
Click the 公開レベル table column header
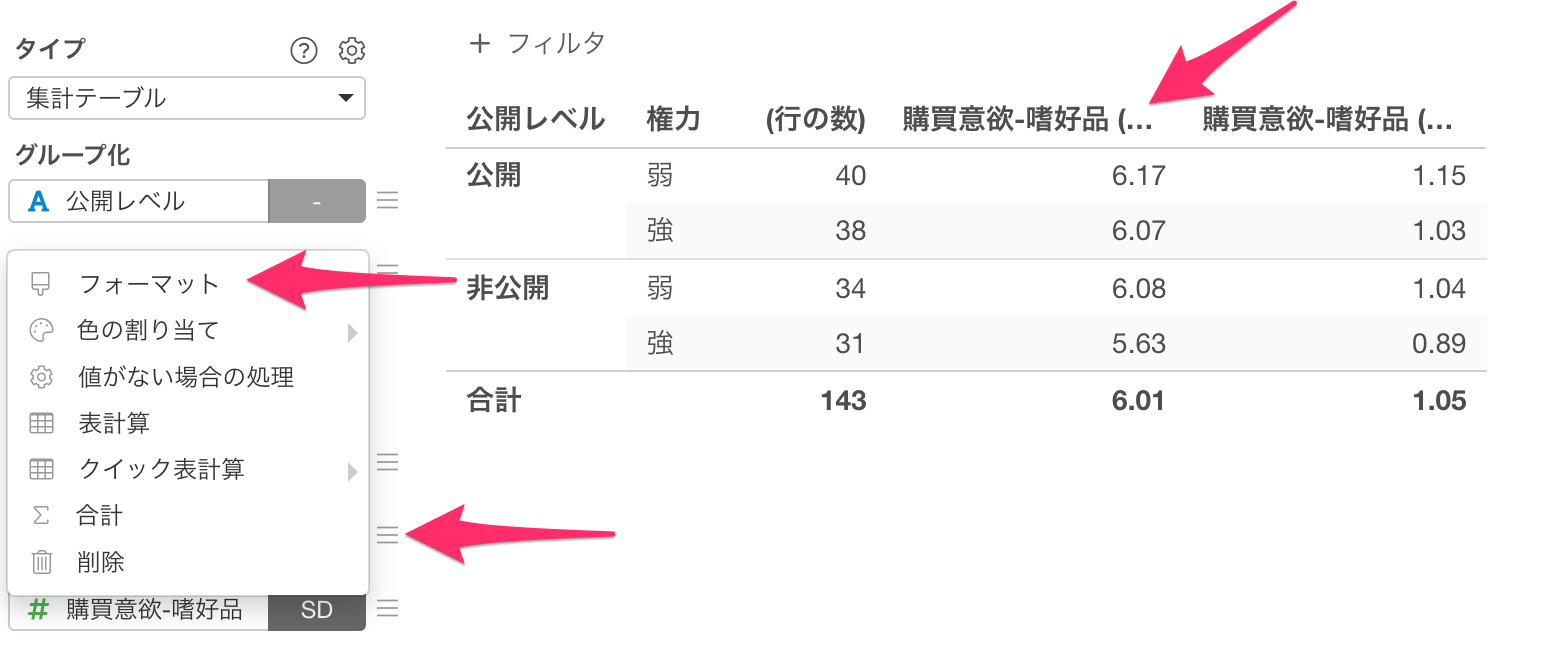535,118
